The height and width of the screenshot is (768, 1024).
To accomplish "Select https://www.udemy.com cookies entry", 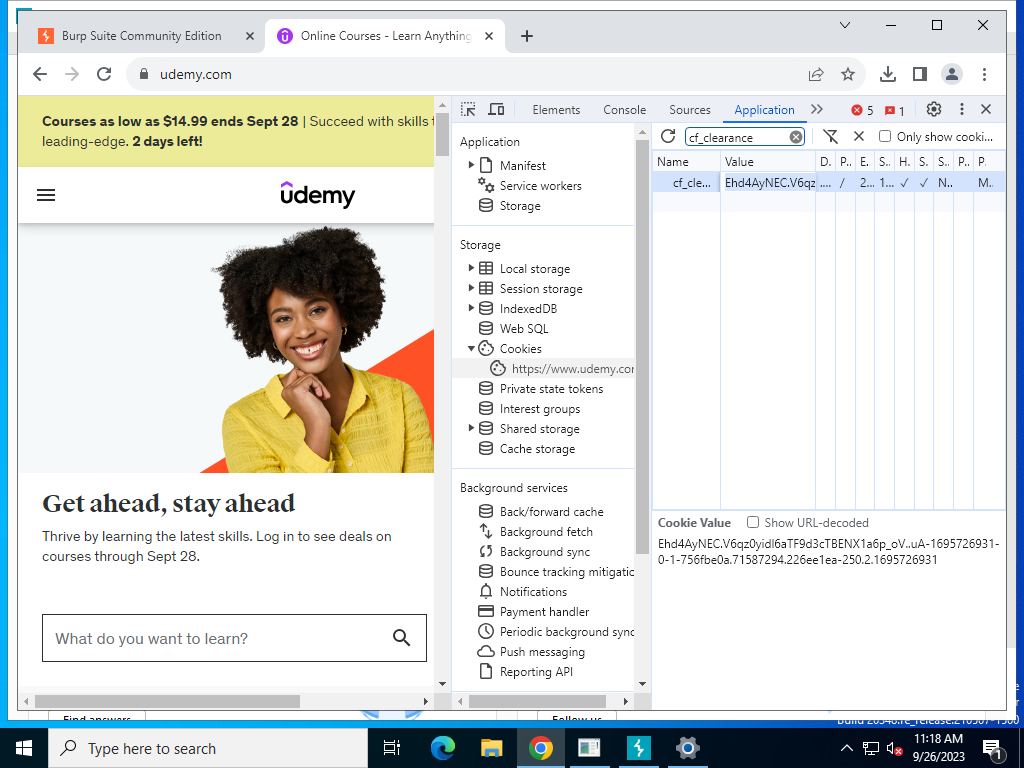I will click(x=563, y=369).
